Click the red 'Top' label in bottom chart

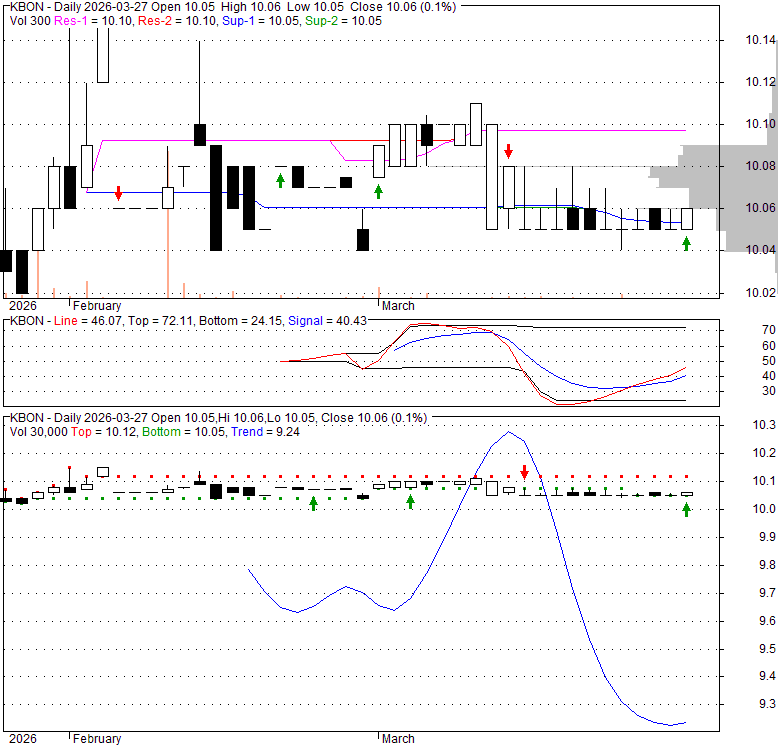pyautogui.click(x=81, y=432)
